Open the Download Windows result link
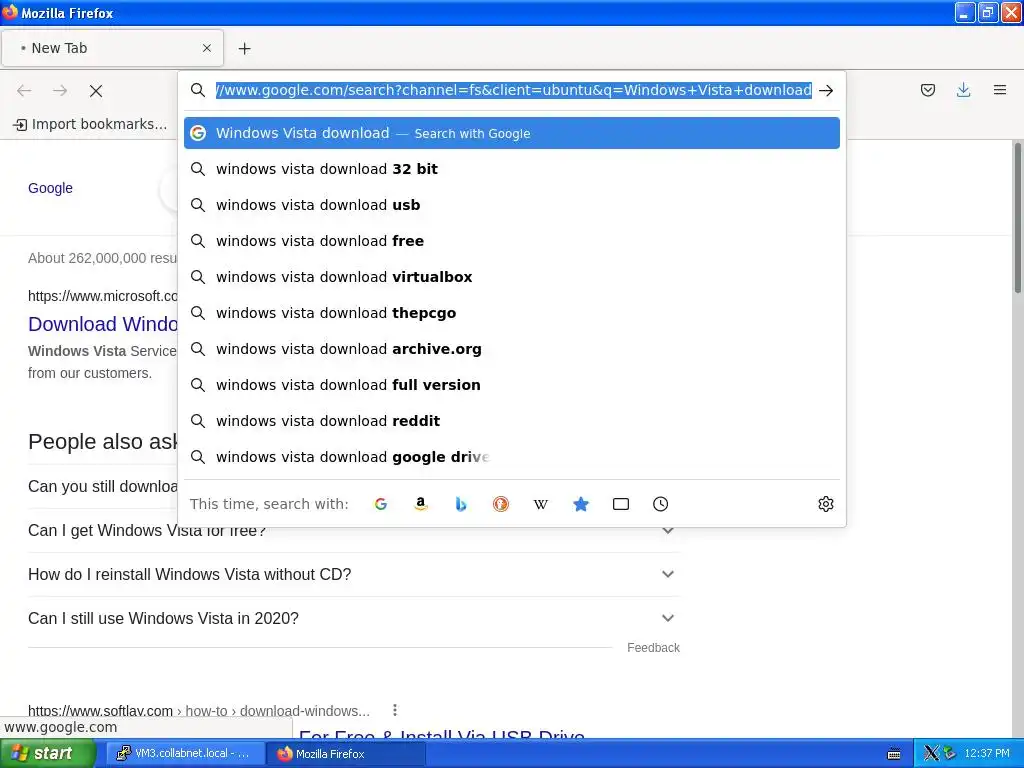 103,324
